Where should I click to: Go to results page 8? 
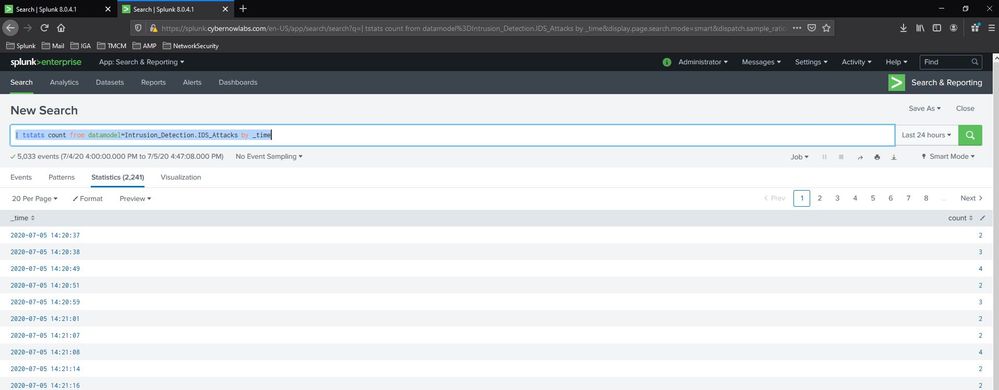(926, 198)
